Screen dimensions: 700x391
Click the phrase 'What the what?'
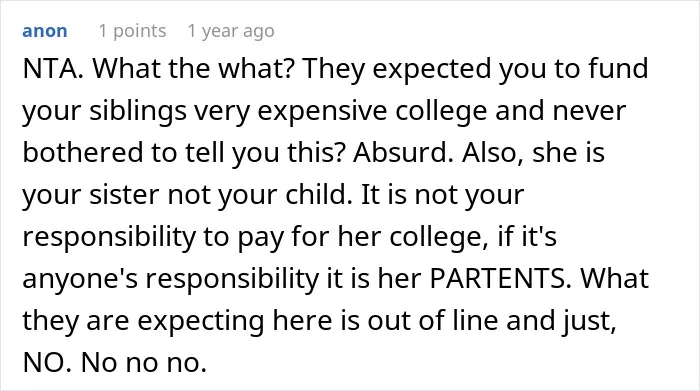click(x=192, y=68)
